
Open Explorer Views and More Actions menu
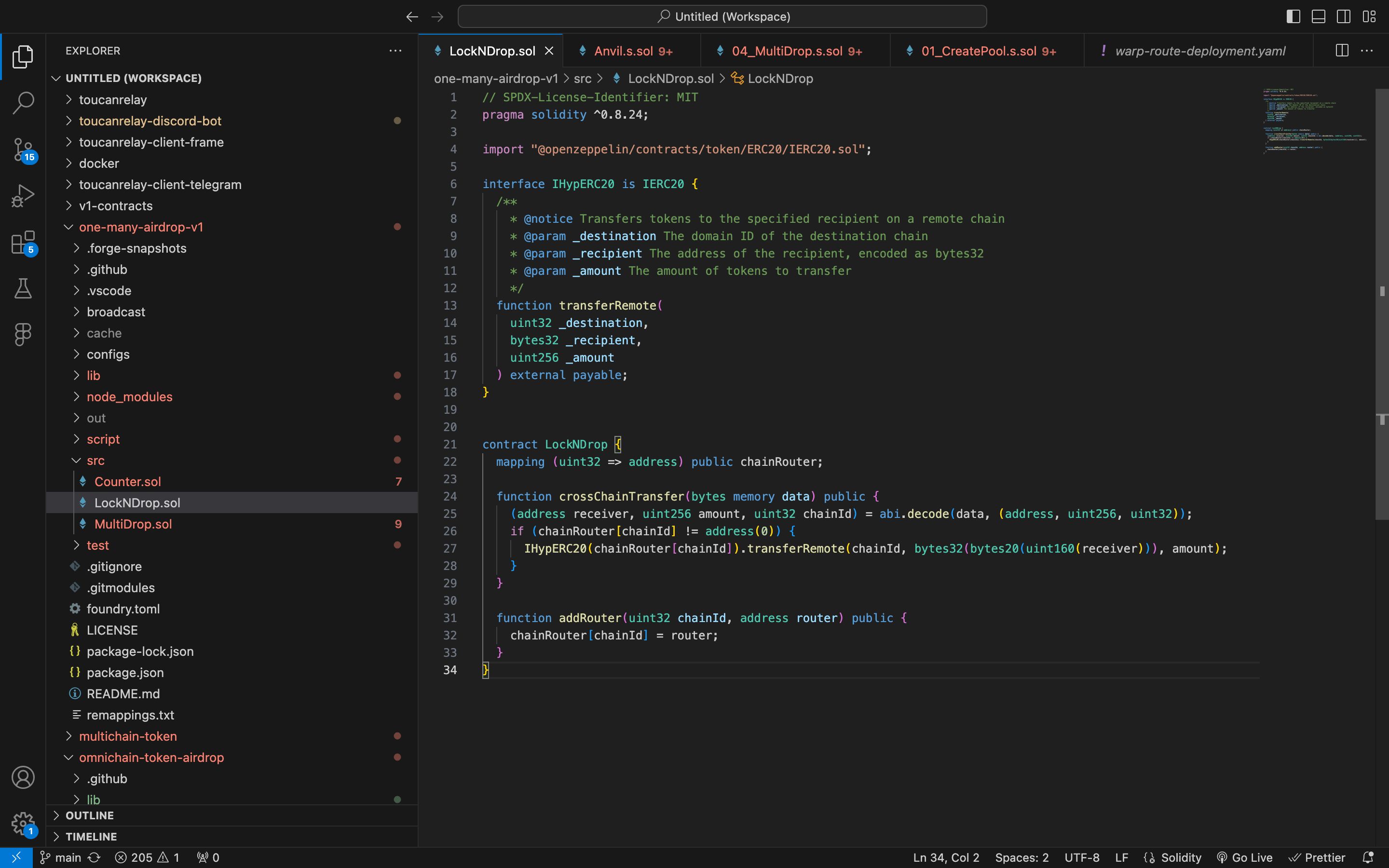pyautogui.click(x=395, y=51)
